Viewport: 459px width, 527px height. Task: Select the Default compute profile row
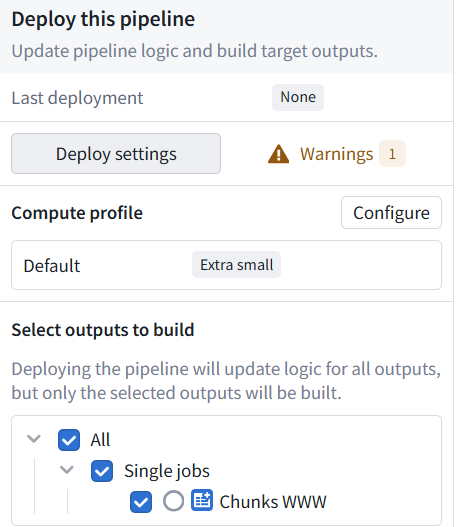pyautogui.click(x=226, y=265)
